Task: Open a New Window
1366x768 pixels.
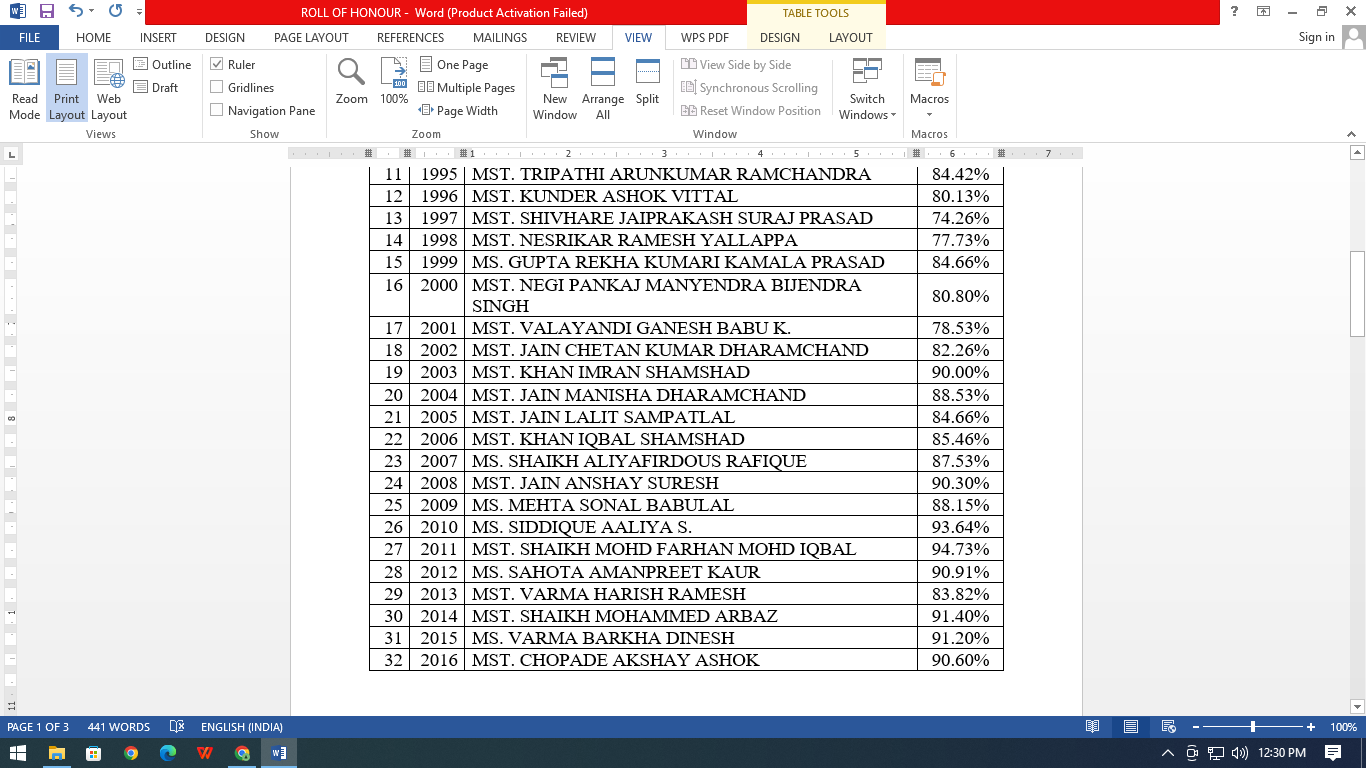Action: point(554,88)
